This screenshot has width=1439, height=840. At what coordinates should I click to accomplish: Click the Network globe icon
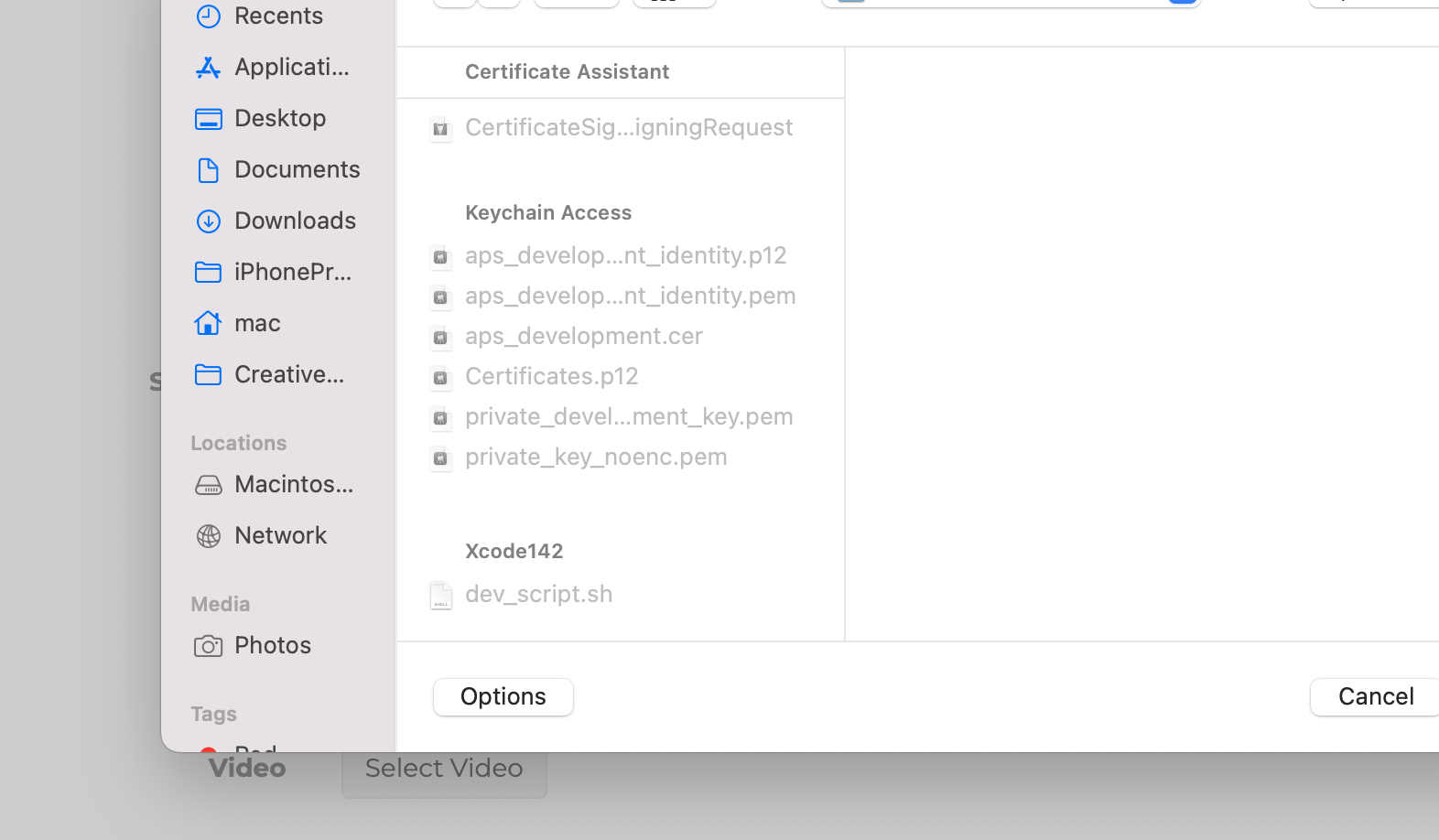[x=209, y=536]
